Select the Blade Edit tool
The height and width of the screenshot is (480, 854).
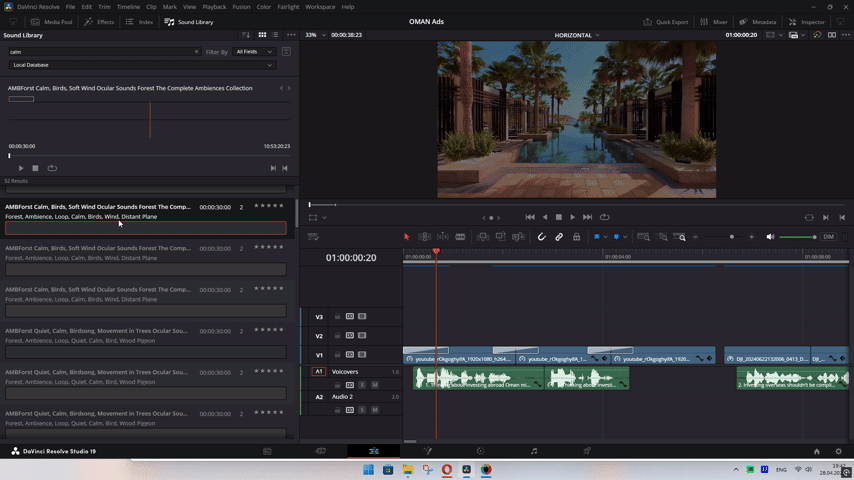tap(460, 237)
